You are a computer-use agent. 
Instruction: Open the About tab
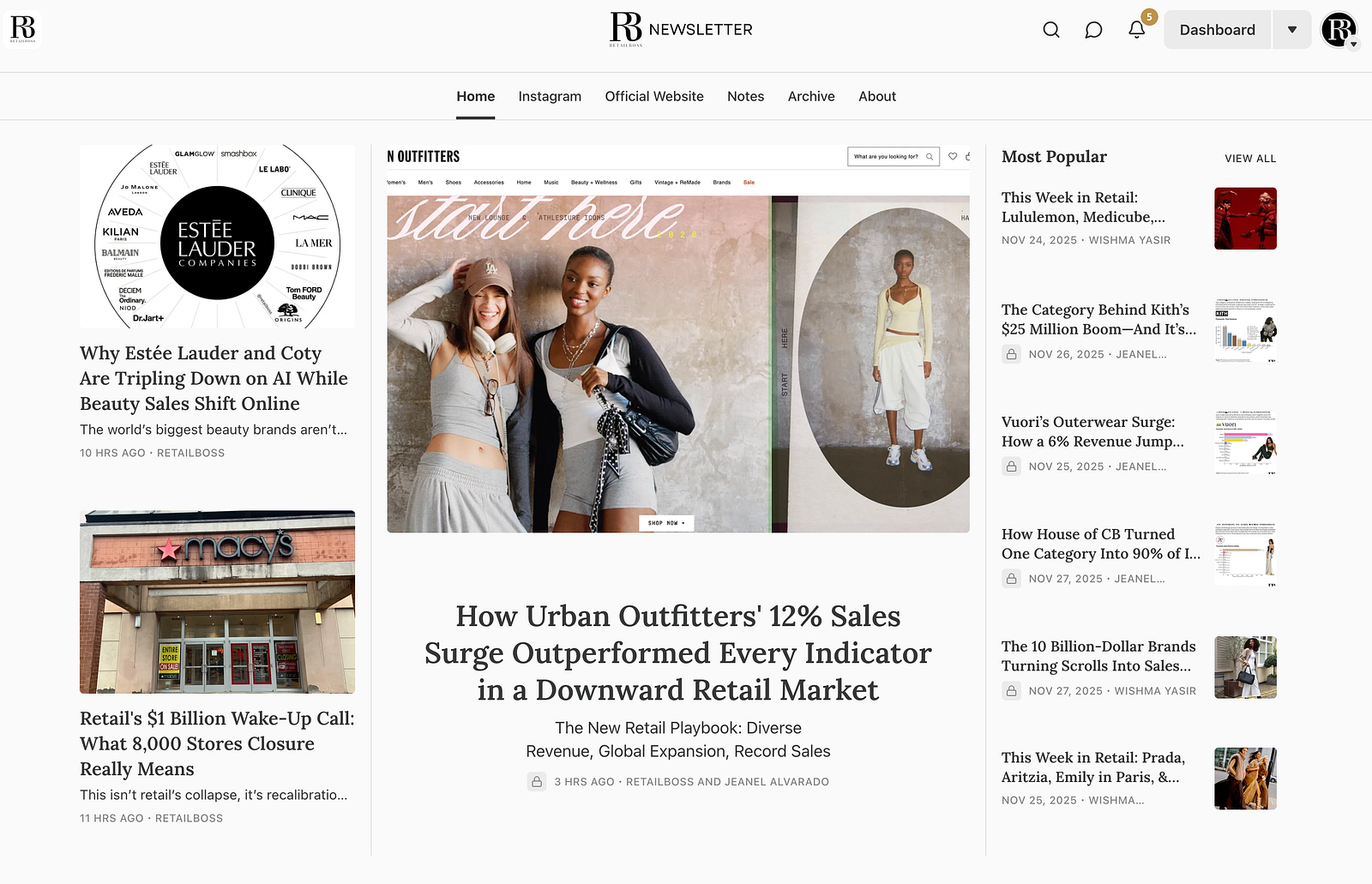coord(877,97)
